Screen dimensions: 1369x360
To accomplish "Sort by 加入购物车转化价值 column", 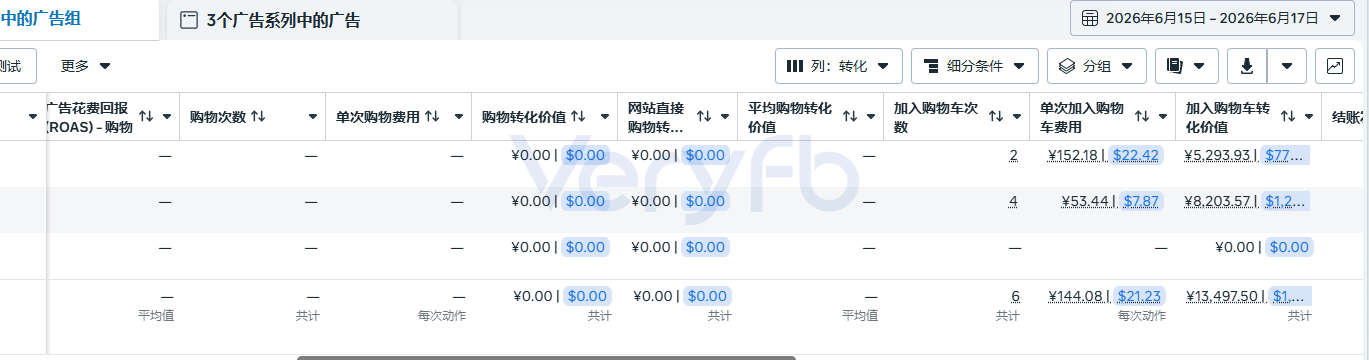I will pos(1288,117).
